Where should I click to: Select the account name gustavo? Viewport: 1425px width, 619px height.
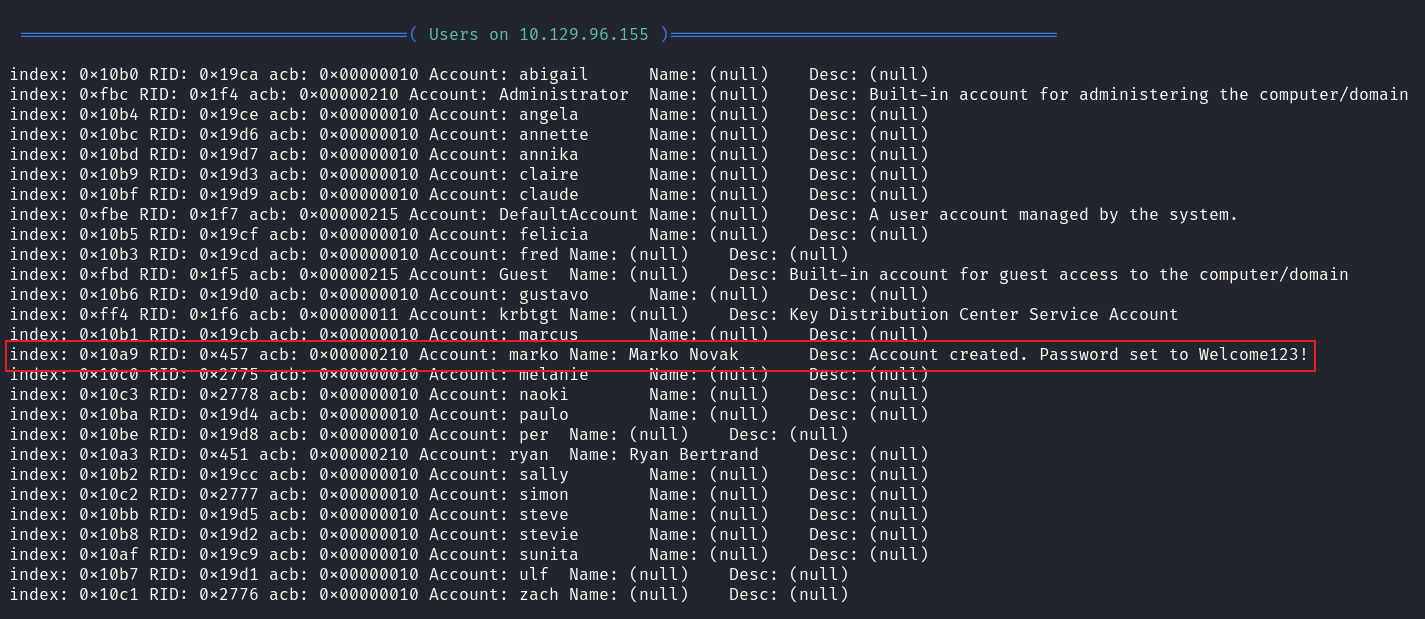click(x=554, y=294)
